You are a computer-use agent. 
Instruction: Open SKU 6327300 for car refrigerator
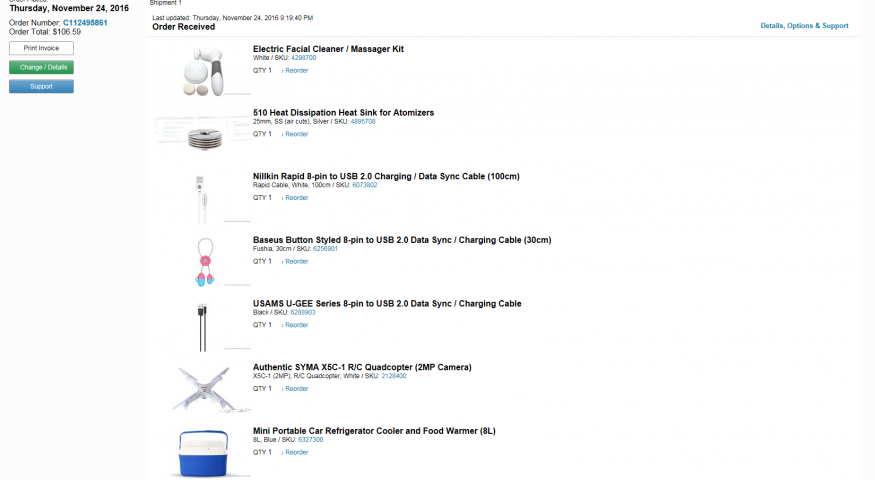pyautogui.click(x=310, y=440)
